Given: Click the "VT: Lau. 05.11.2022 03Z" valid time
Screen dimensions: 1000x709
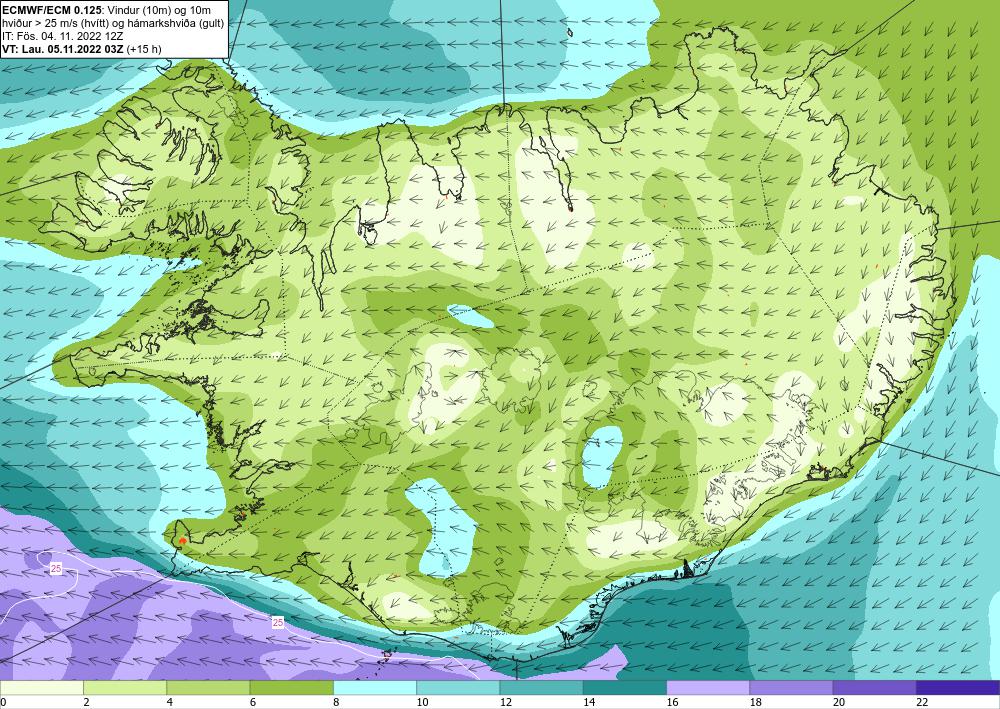Looking at the screenshot, I should (63, 49).
